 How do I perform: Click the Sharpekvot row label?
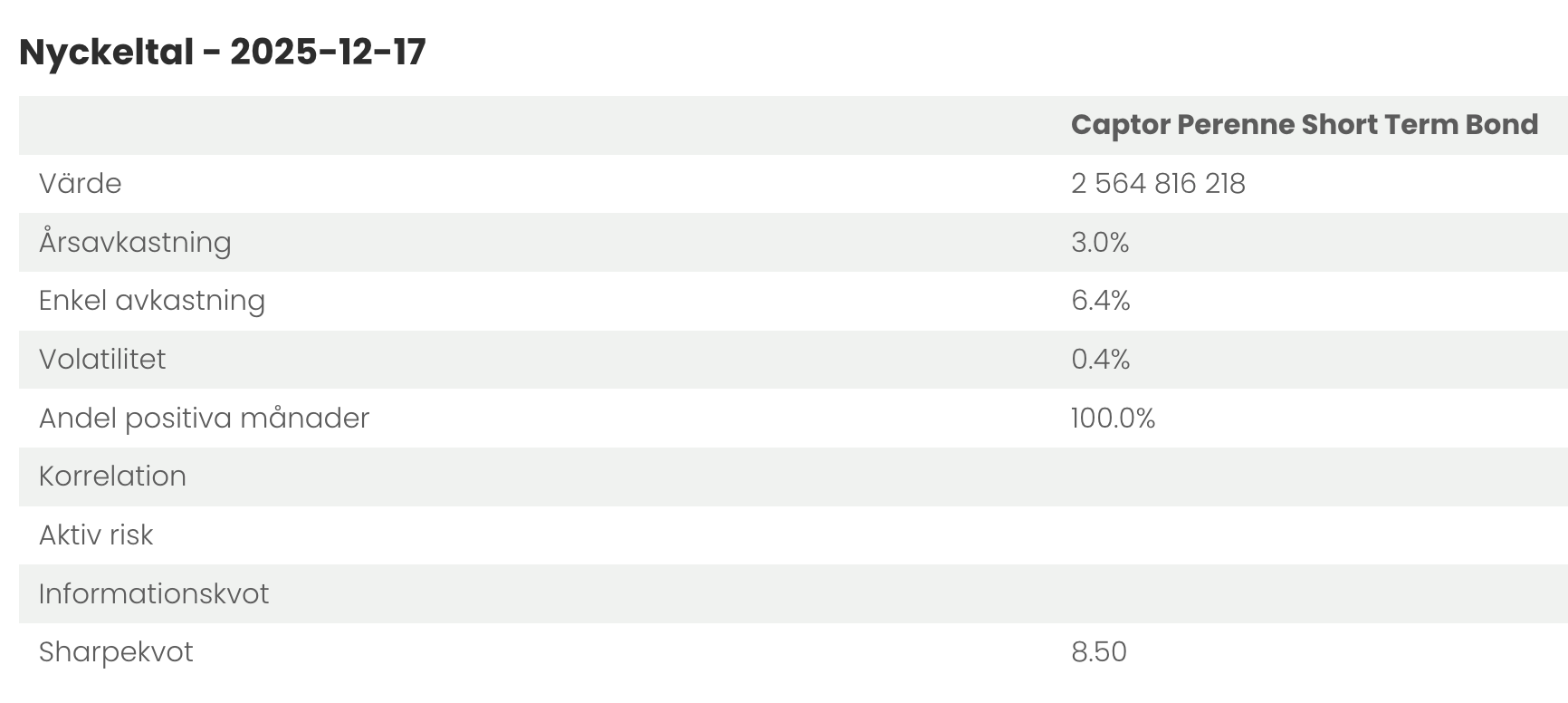click(116, 652)
